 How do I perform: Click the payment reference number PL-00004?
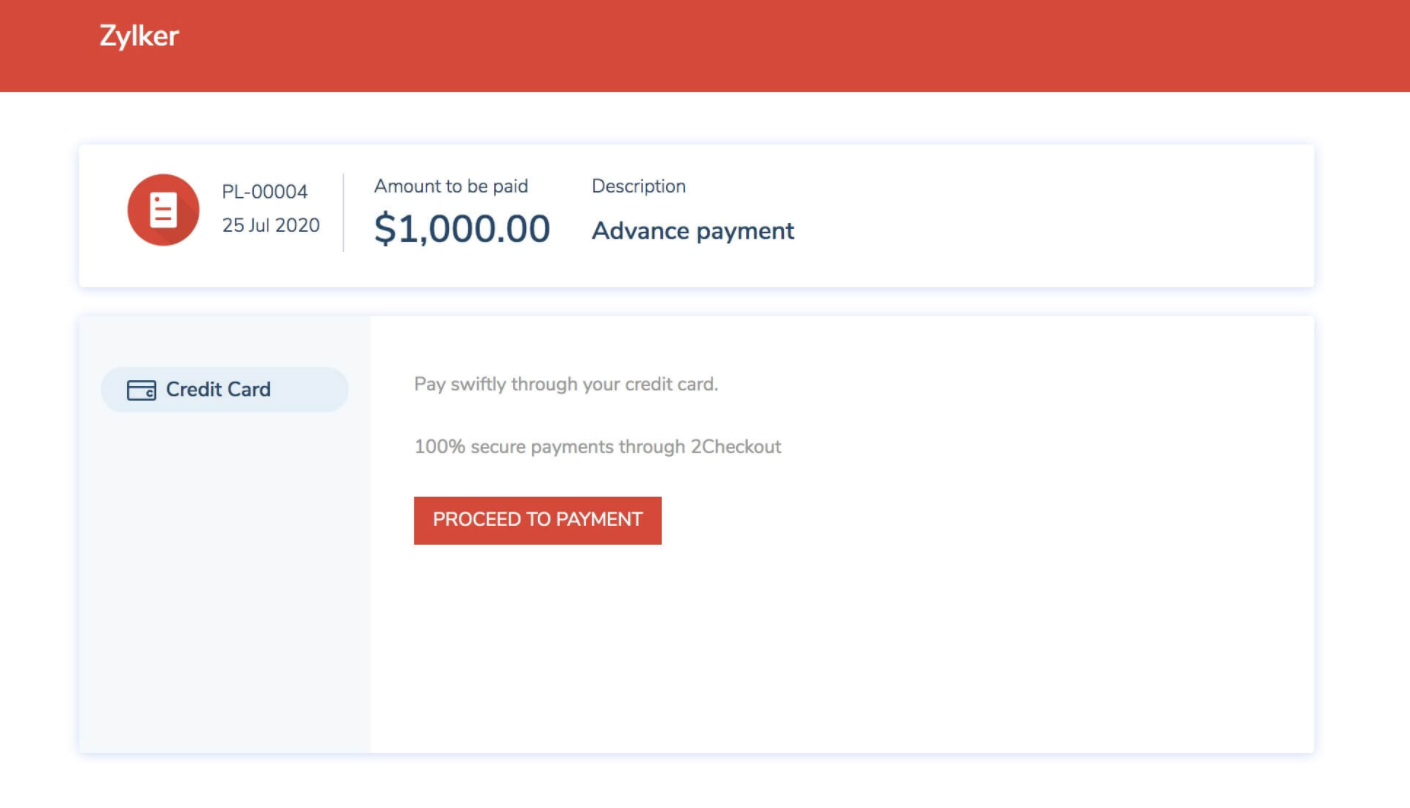(x=265, y=191)
